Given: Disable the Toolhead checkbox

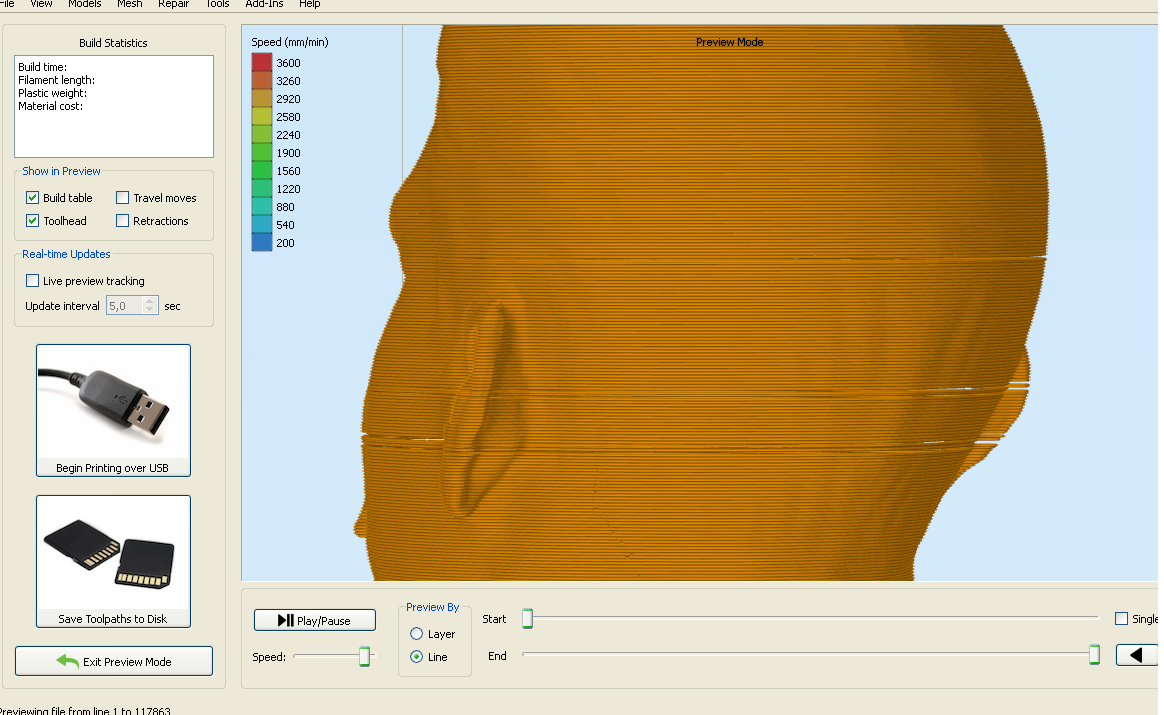Looking at the screenshot, I should click(33, 221).
